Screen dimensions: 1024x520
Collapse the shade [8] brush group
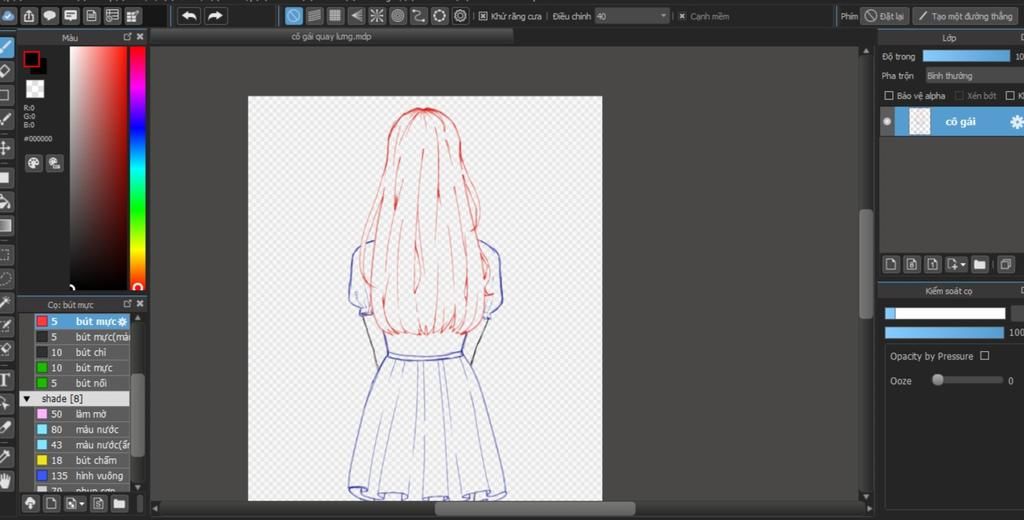click(x=27, y=398)
